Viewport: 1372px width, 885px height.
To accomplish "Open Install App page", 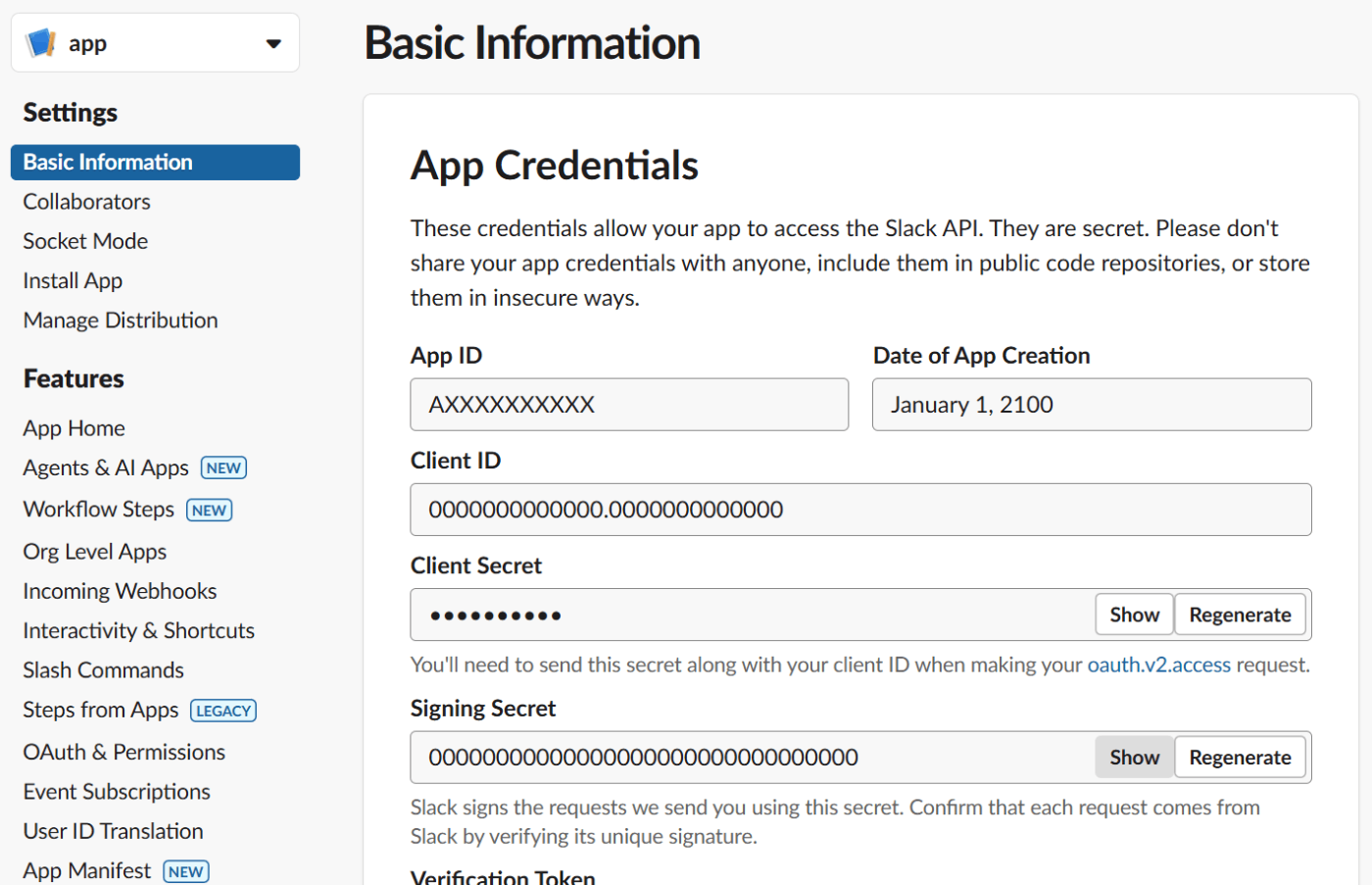I will pos(73,281).
